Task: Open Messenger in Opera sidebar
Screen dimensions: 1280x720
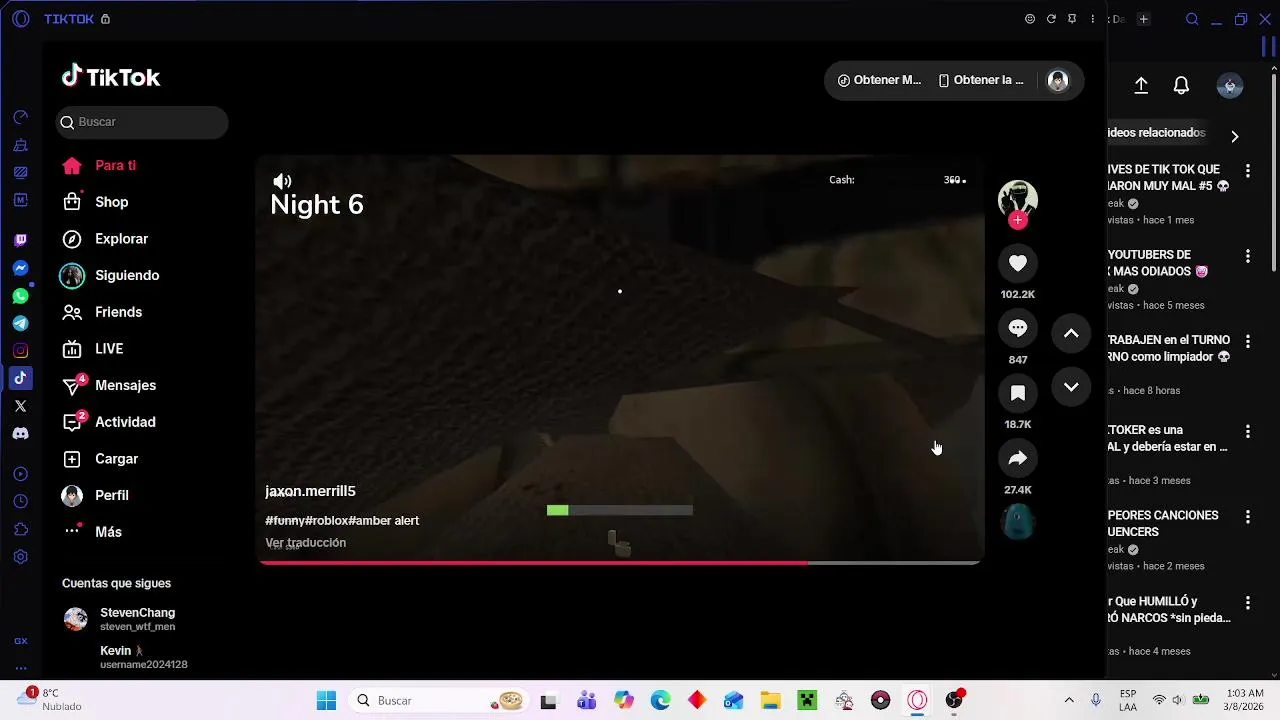Action: pos(21,268)
